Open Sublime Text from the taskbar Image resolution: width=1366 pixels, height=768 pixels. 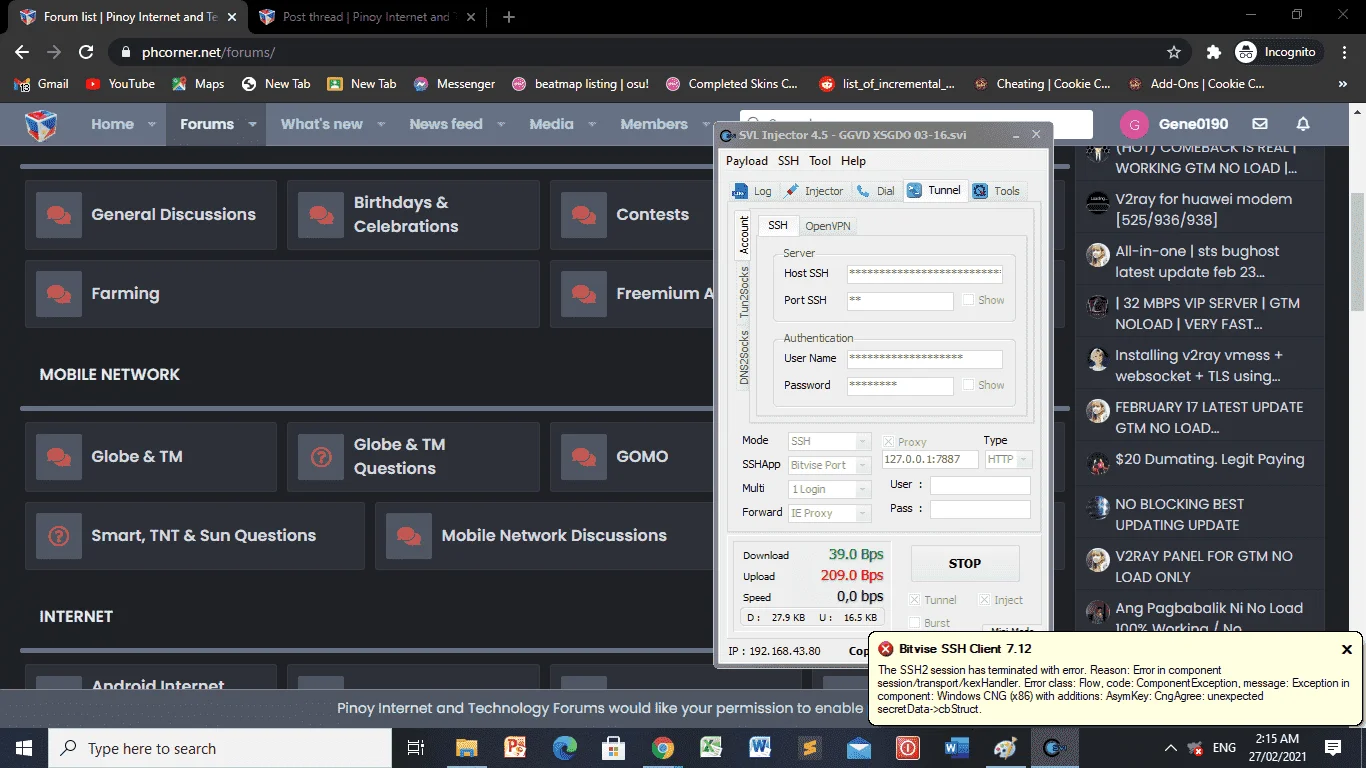click(x=809, y=748)
